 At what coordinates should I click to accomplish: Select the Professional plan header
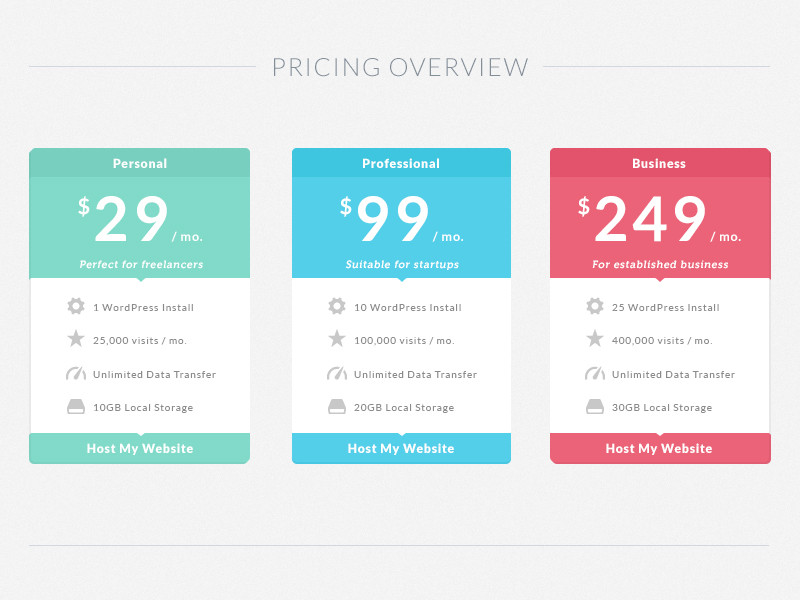[x=401, y=163]
